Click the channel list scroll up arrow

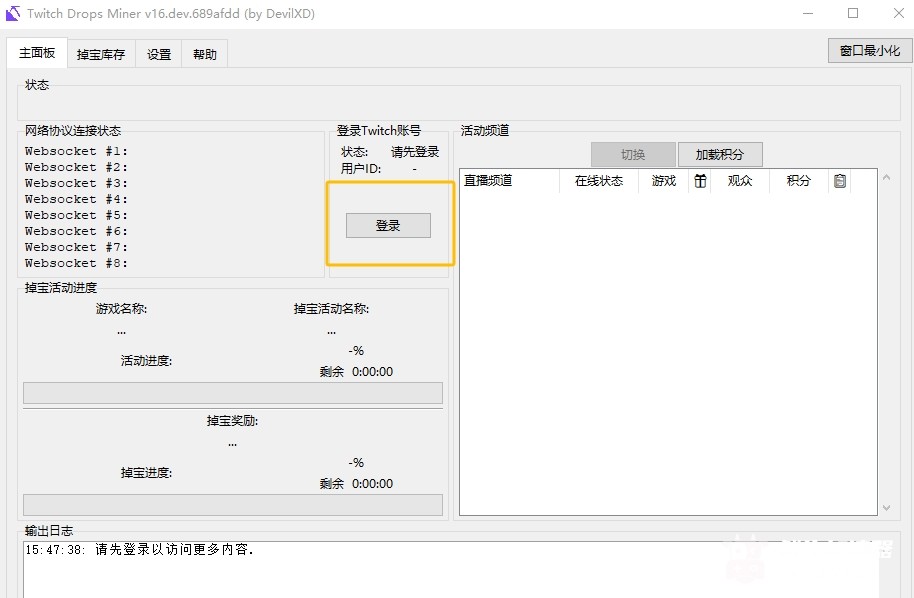tap(887, 177)
